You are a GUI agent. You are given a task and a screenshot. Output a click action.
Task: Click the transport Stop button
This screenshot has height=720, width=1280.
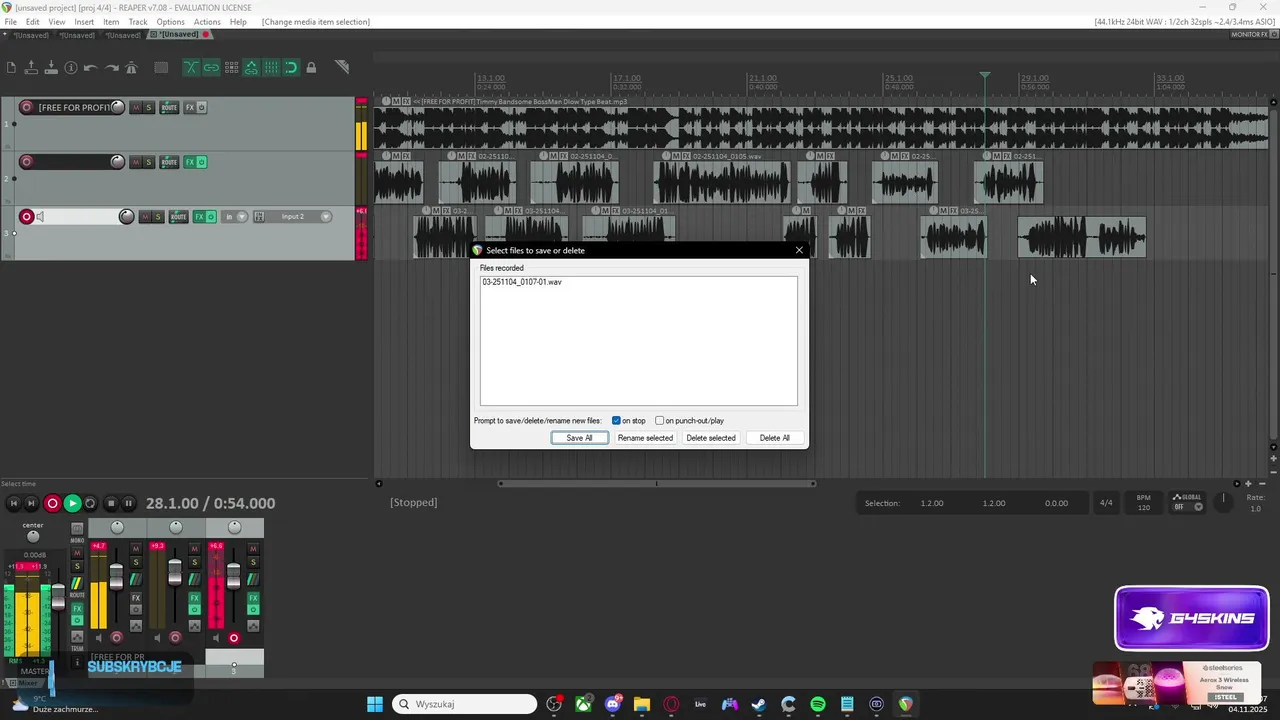[111, 504]
